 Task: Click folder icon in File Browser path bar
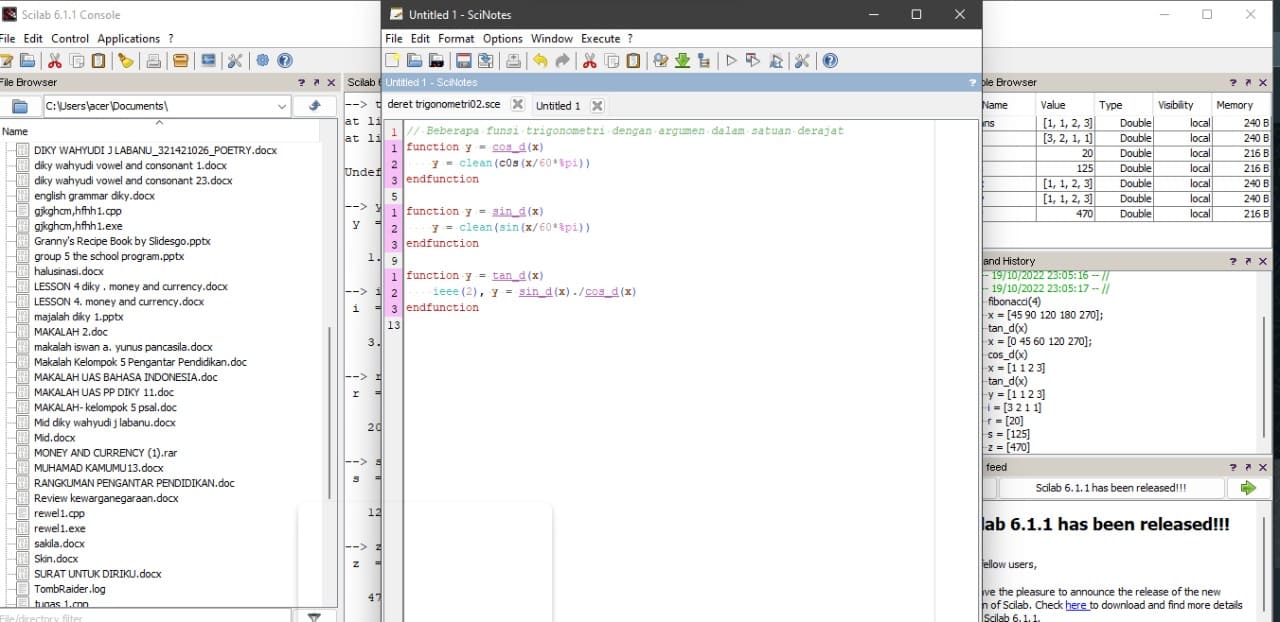[19, 106]
